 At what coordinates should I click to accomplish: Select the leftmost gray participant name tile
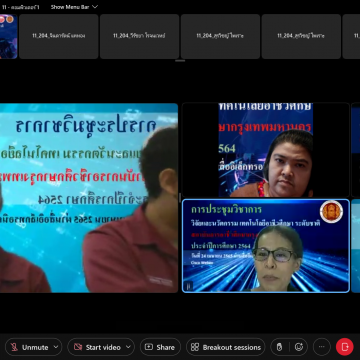59,36
